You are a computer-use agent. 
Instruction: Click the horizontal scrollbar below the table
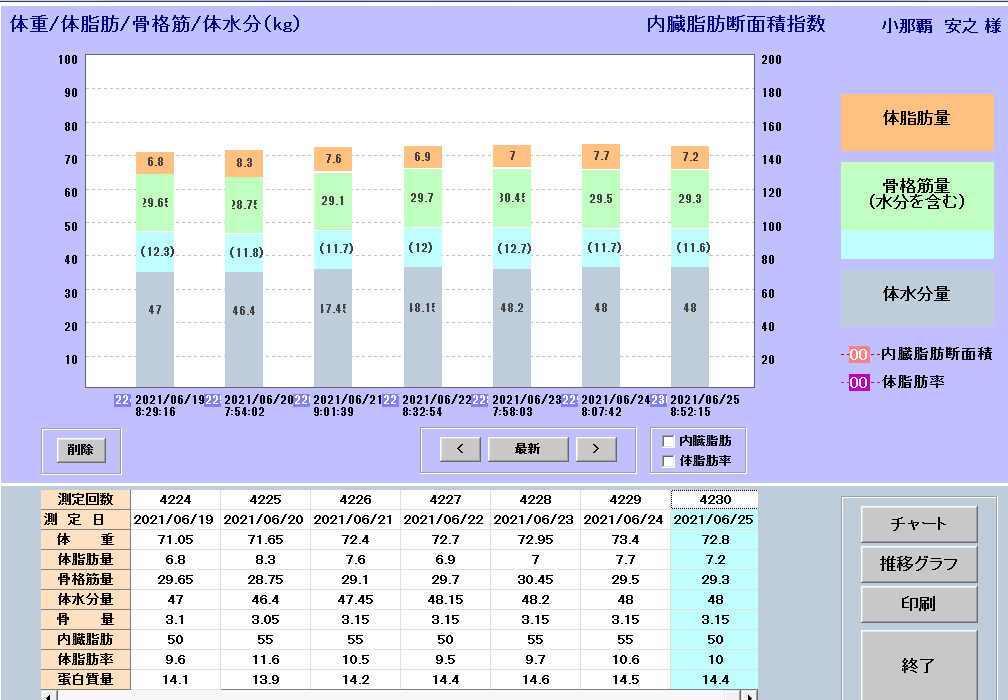(400, 694)
